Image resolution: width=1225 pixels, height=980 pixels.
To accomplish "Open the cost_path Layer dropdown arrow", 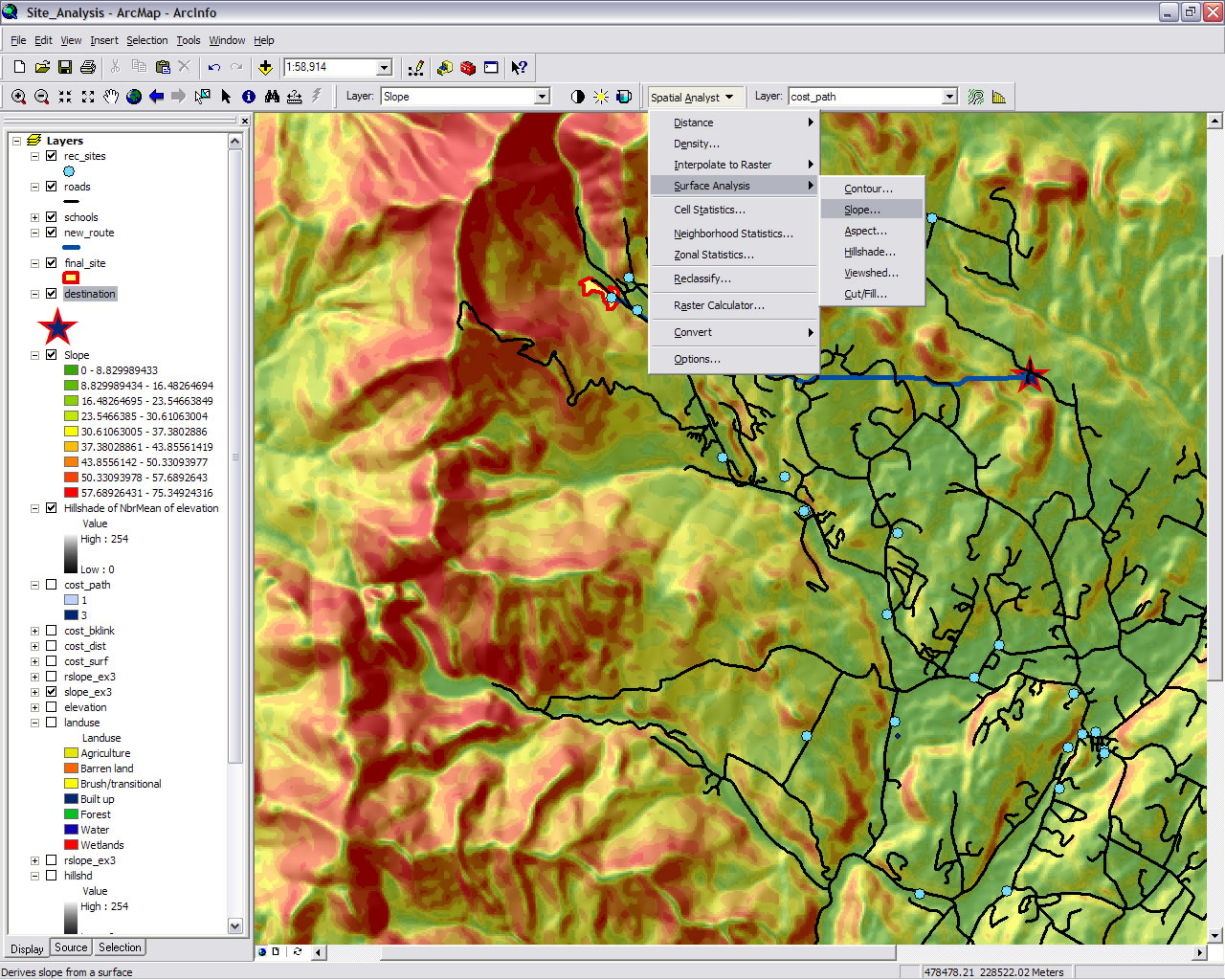I will point(949,97).
